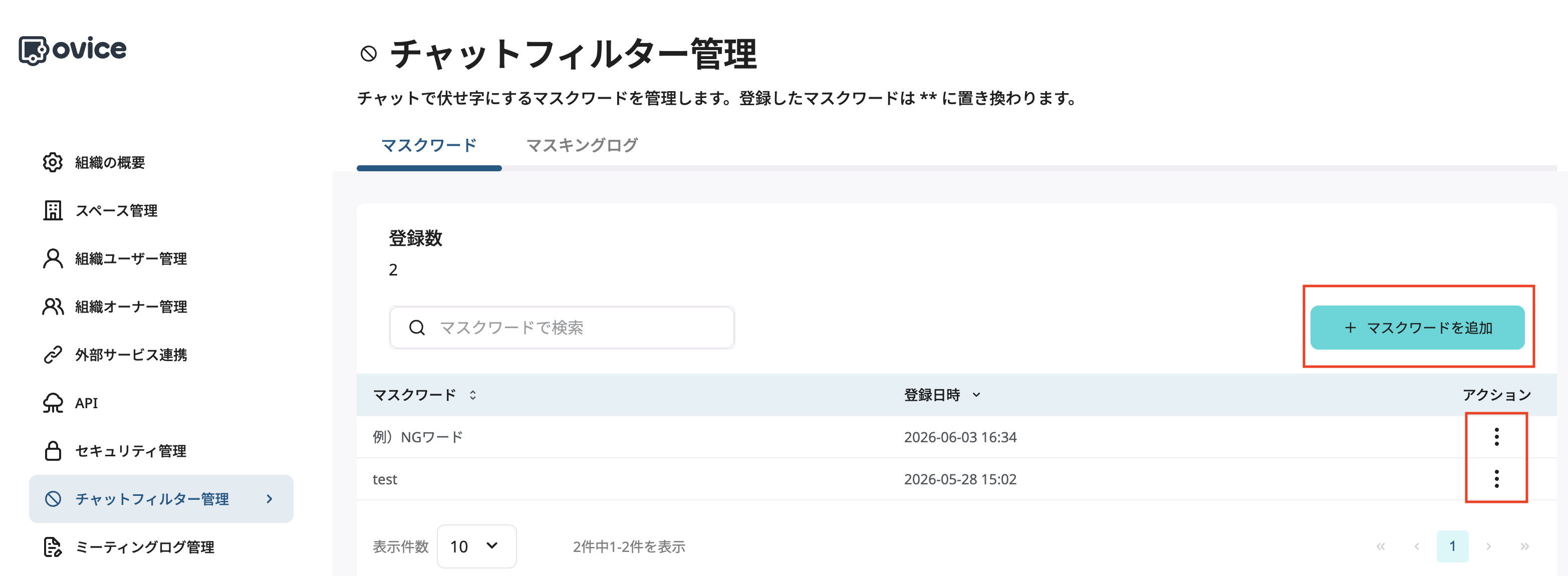Open 組織の概要 menu item
The height and width of the screenshot is (576, 1568).
(x=110, y=162)
